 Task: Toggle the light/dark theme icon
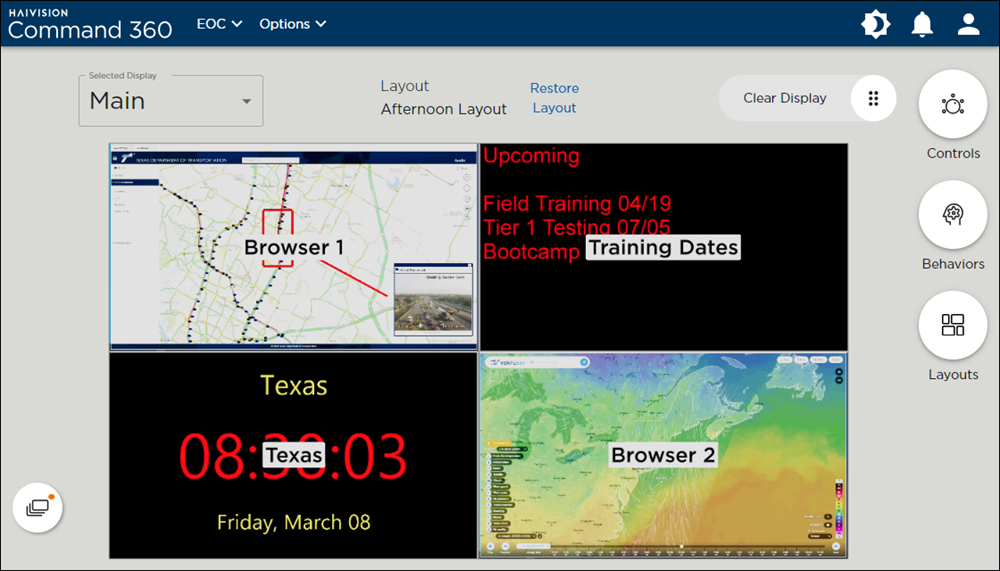click(x=876, y=25)
